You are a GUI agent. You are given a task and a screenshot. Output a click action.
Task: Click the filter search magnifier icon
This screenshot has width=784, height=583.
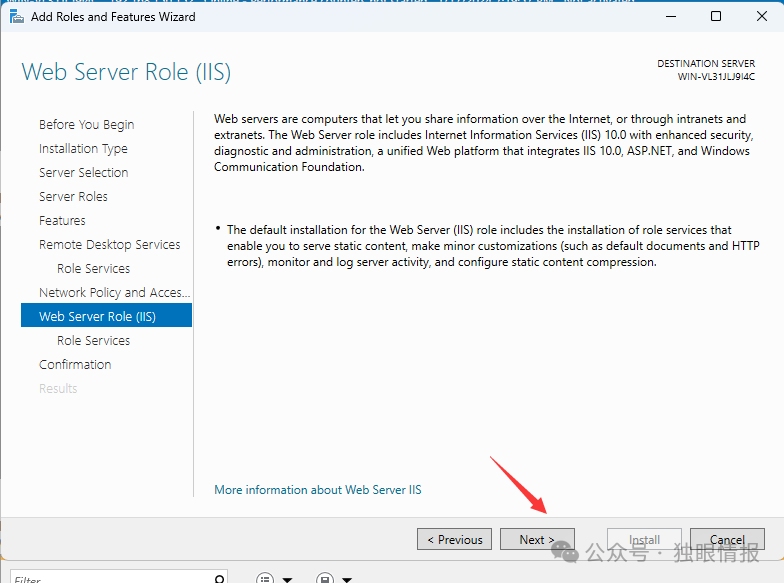[x=219, y=579]
